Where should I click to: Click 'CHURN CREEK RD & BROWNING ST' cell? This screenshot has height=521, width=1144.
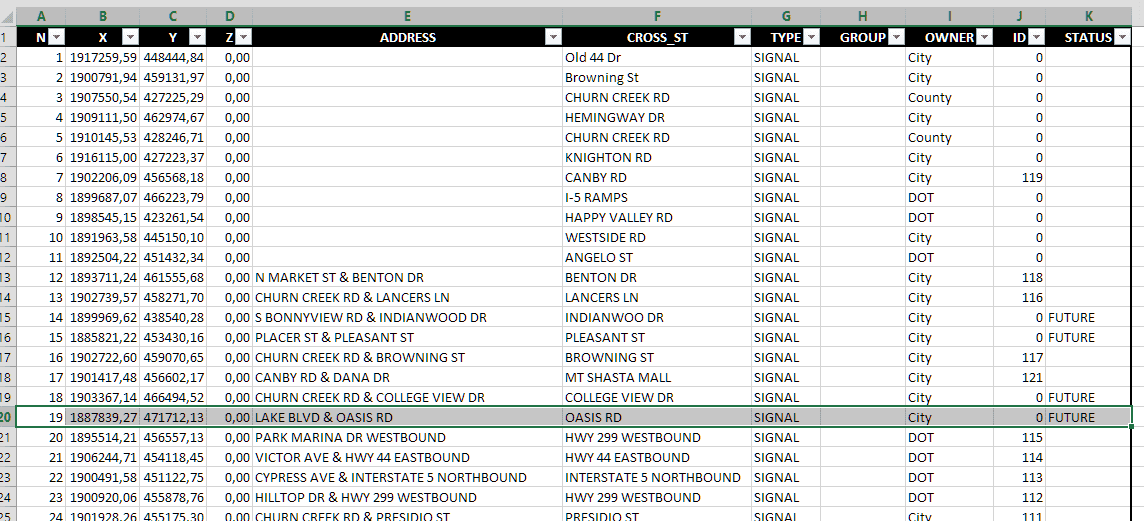pyautogui.click(x=407, y=358)
